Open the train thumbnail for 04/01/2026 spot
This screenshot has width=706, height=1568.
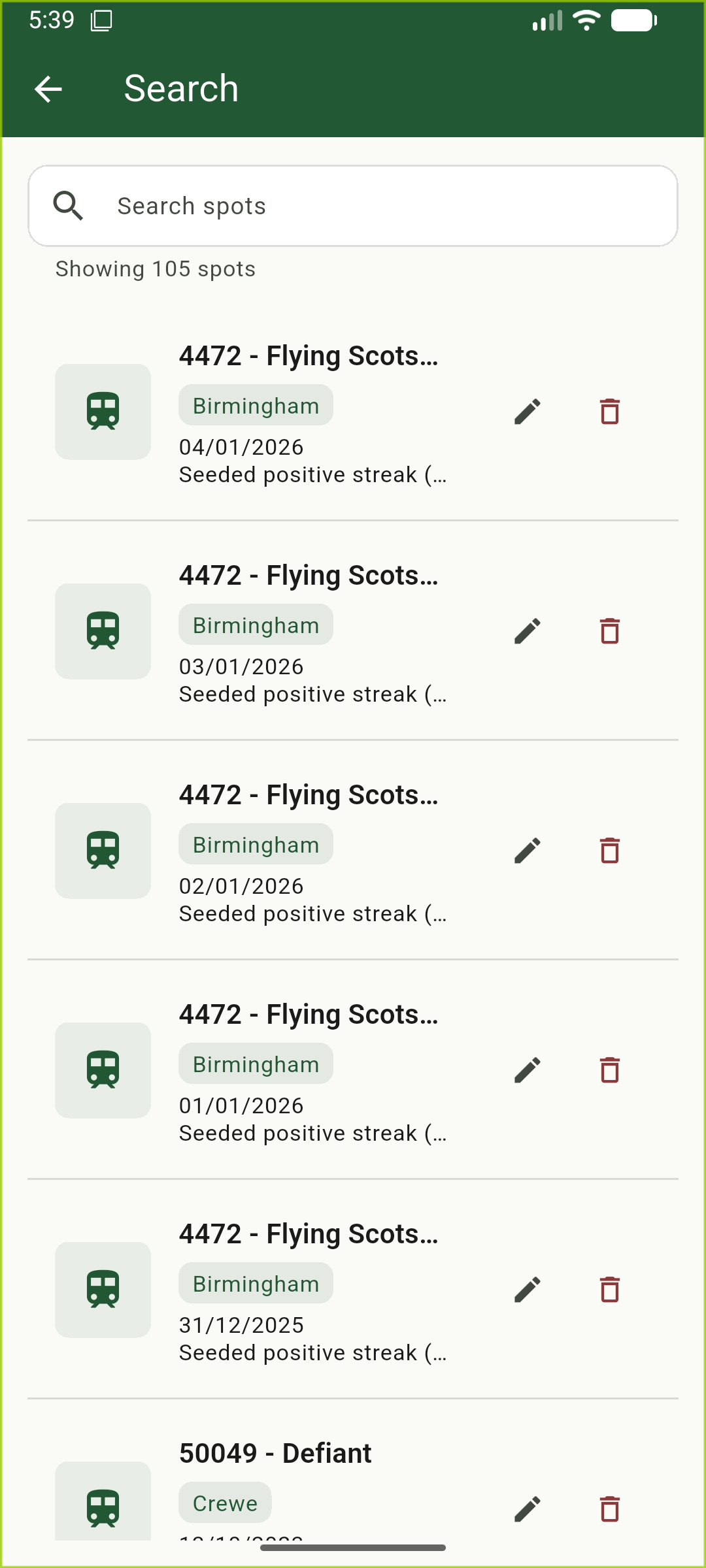(103, 412)
